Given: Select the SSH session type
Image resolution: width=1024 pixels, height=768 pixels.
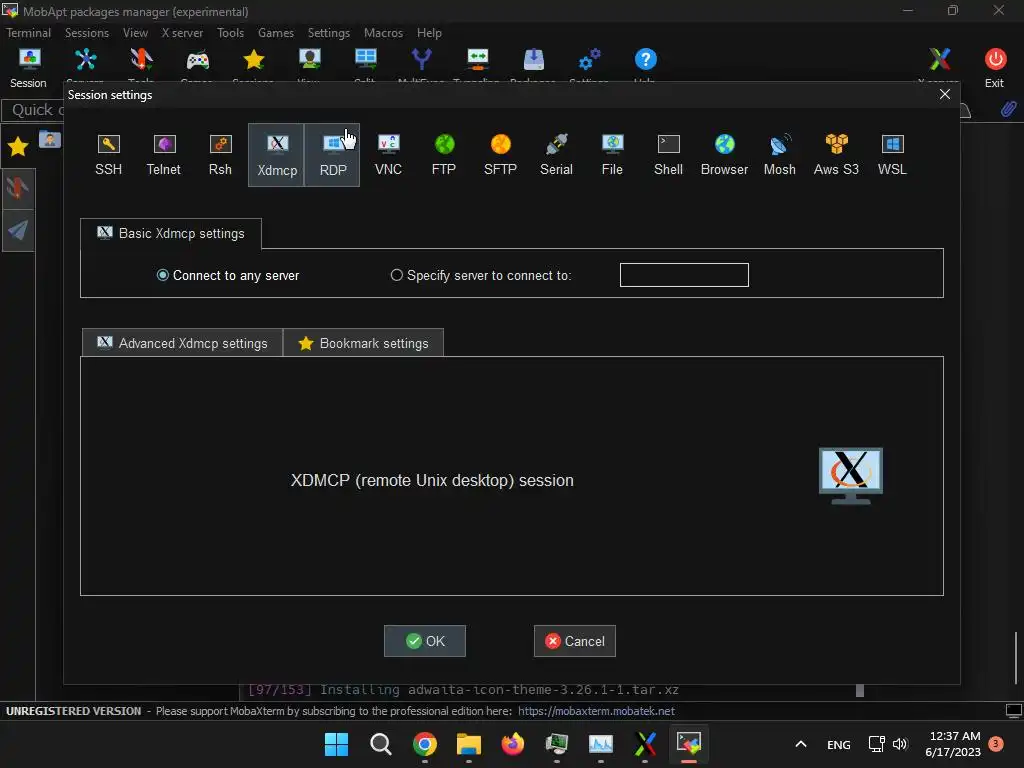Looking at the screenshot, I should tap(108, 155).
